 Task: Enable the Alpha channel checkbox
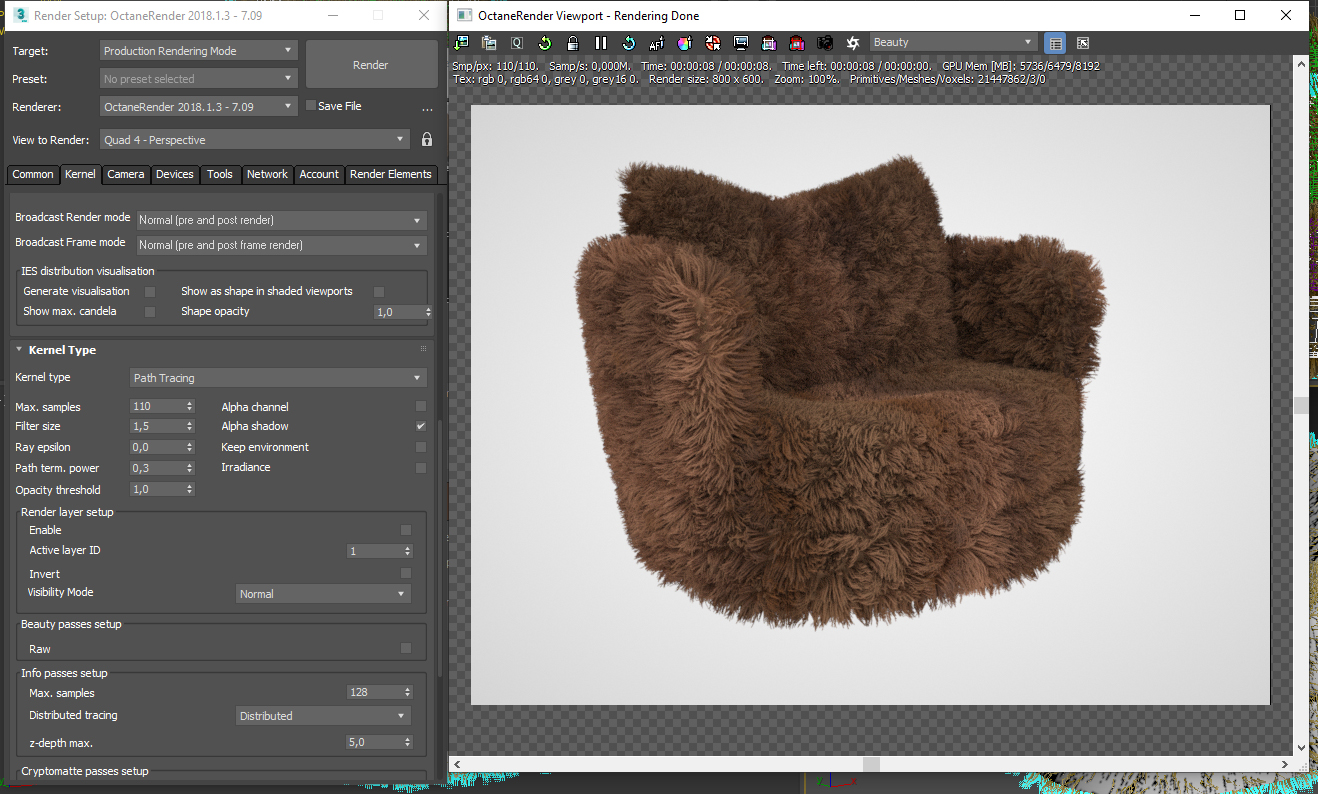[x=421, y=407]
